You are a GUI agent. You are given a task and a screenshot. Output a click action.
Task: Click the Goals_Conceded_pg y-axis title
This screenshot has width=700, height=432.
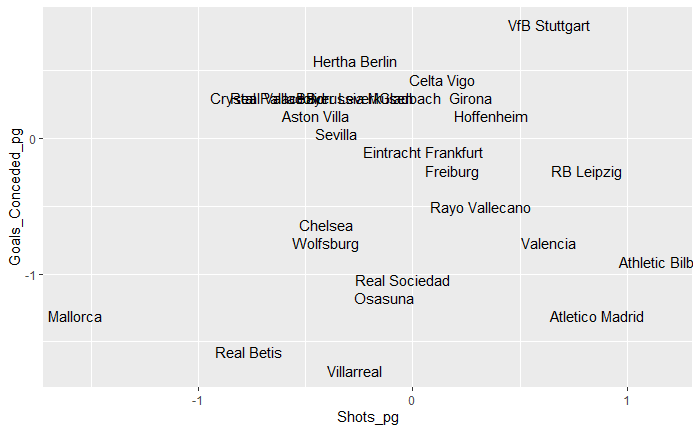(15, 201)
